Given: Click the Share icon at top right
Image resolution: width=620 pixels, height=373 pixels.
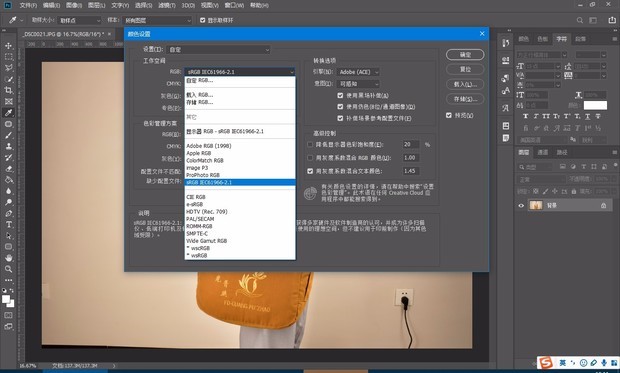Looking at the screenshot, I should 611,20.
